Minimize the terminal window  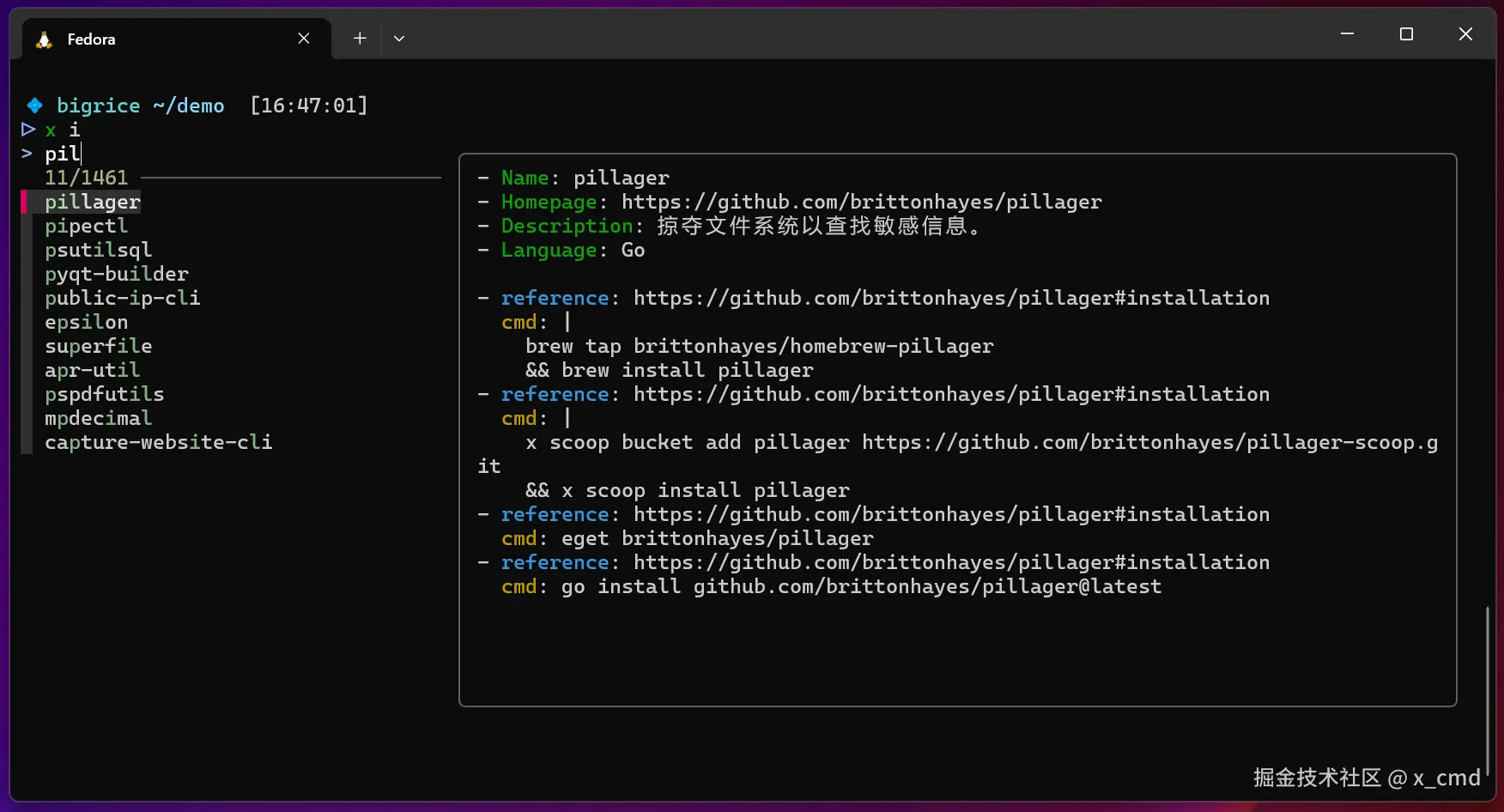pyautogui.click(x=1347, y=34)
